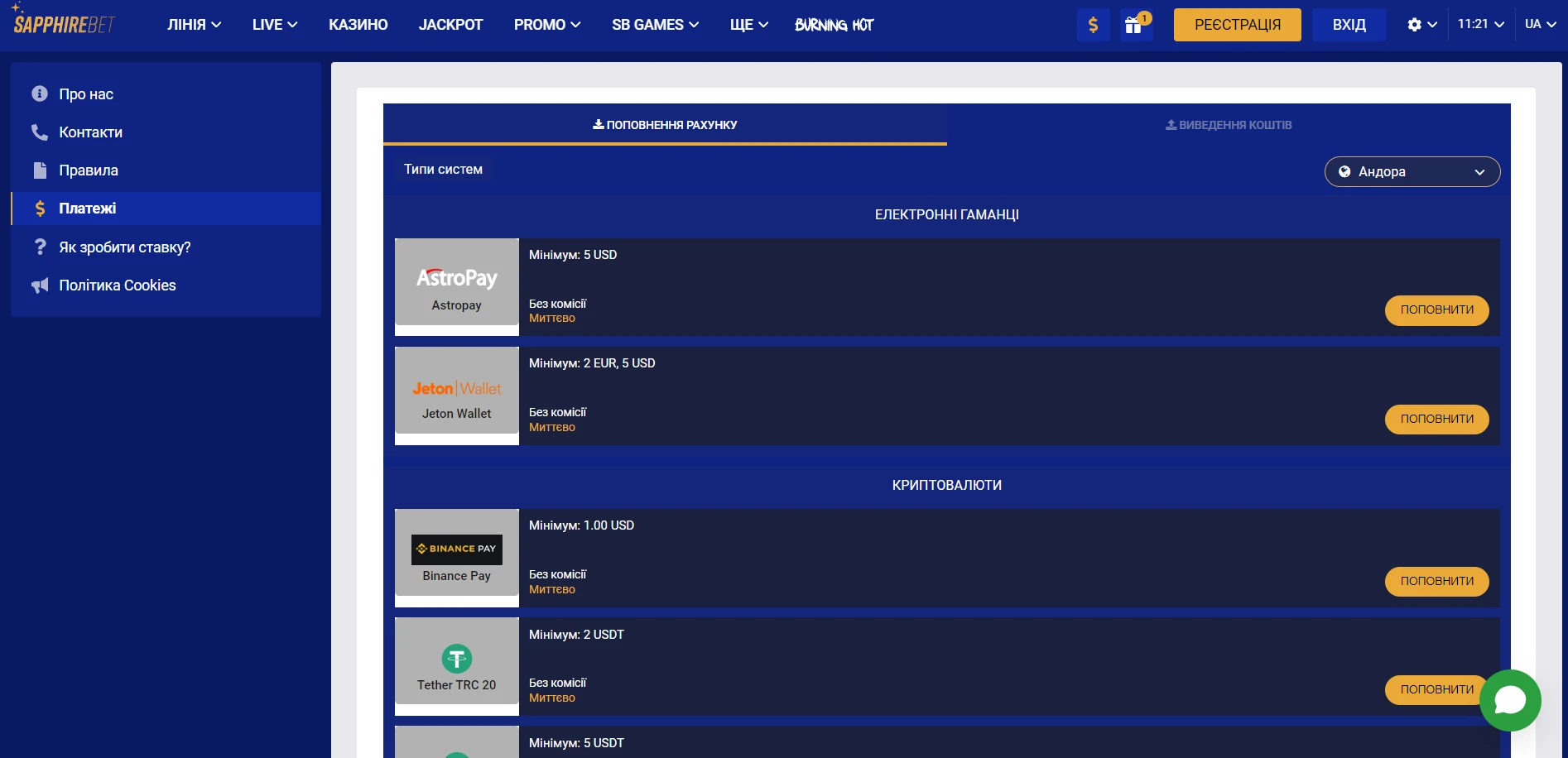Open the Контакти sidebar item
The image size is (1568, 758).
tap(166, 132)
